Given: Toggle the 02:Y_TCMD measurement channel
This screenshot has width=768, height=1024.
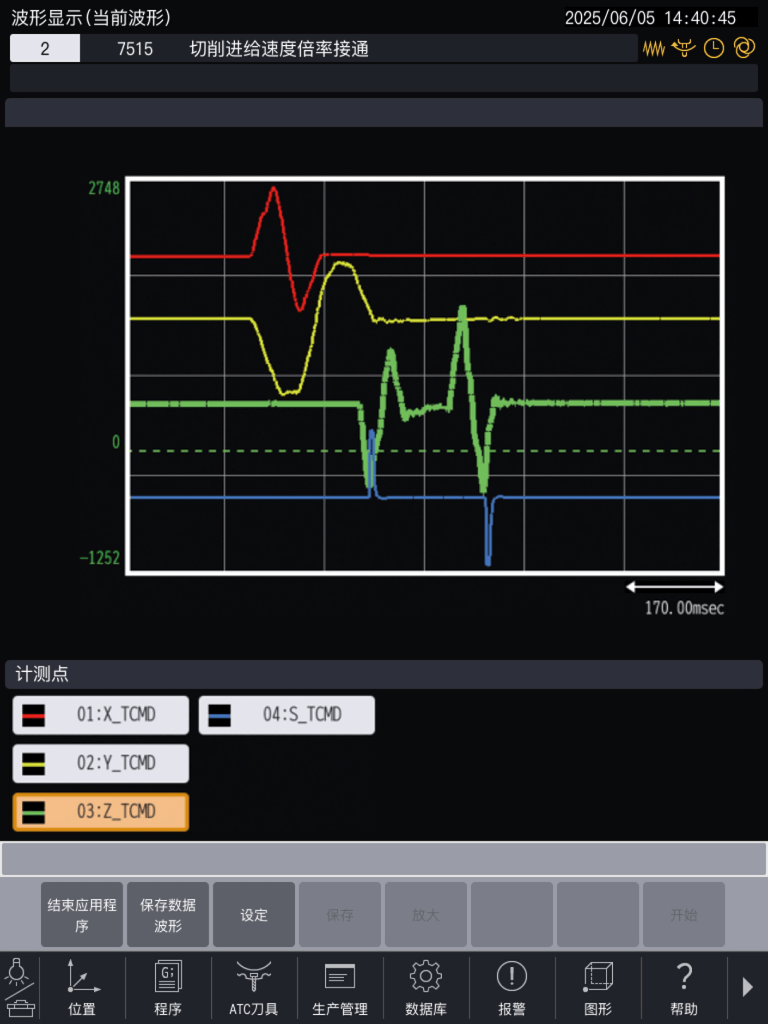Looking at the screenshot, I should coord(100,763).
